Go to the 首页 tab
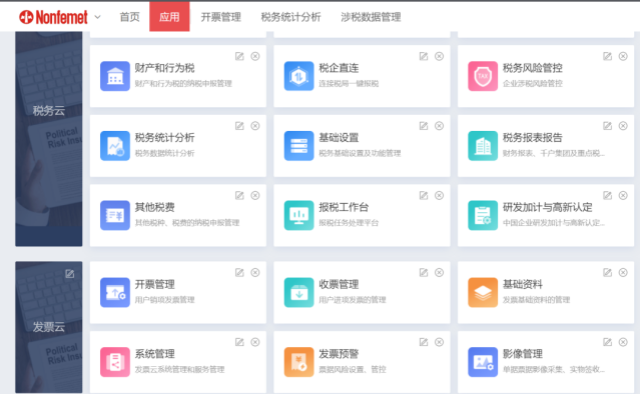Screen dimensions: 640x394 click(129, 17)
